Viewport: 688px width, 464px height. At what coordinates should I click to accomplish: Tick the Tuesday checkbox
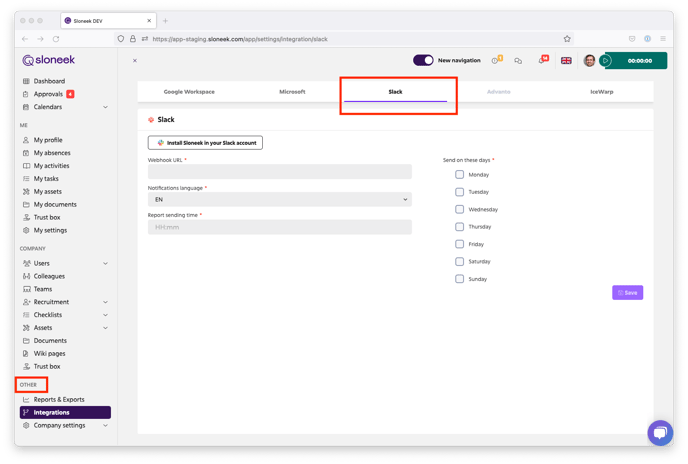click(x=459, y=192)
